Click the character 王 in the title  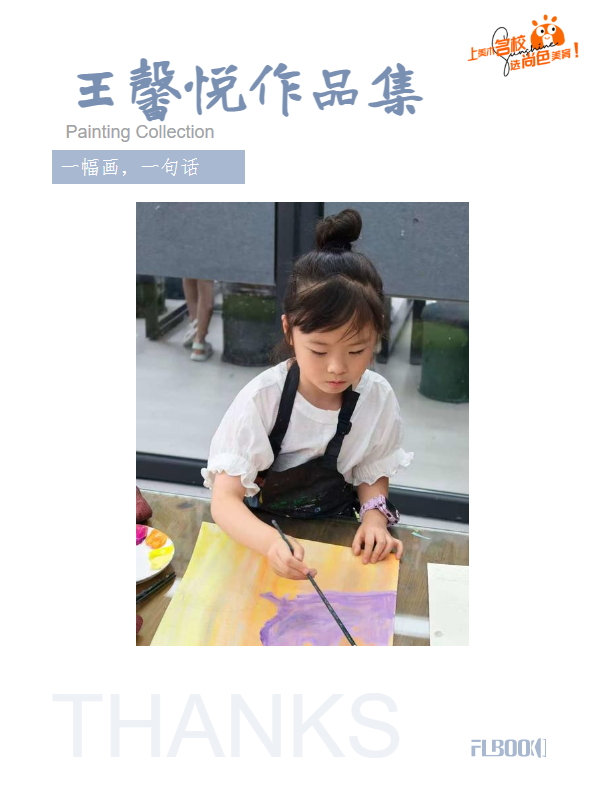coord(97,90)
